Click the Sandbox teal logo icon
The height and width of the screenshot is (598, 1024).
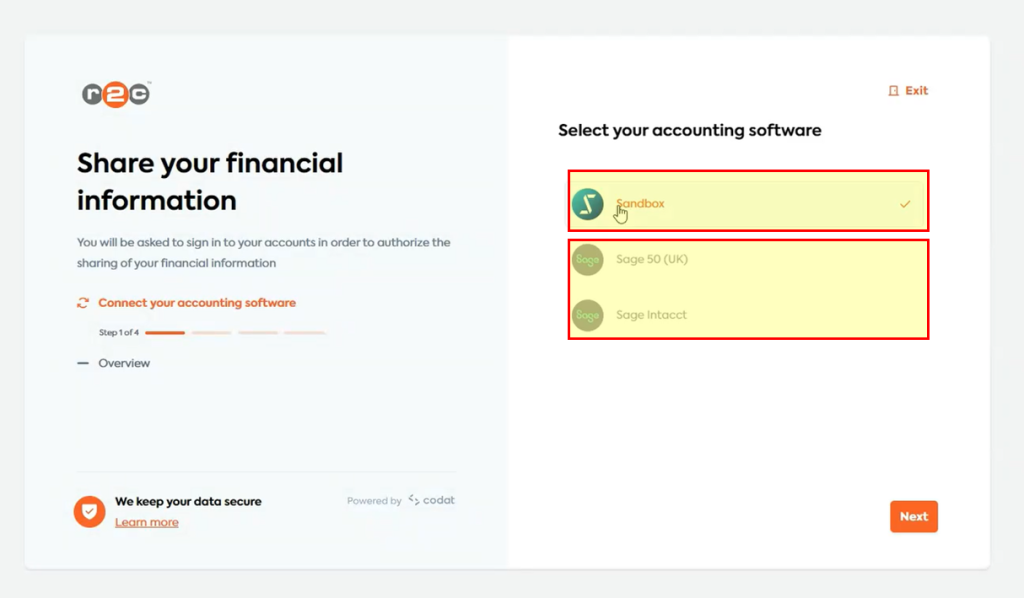pyautogui.click(x=588, y=201)
